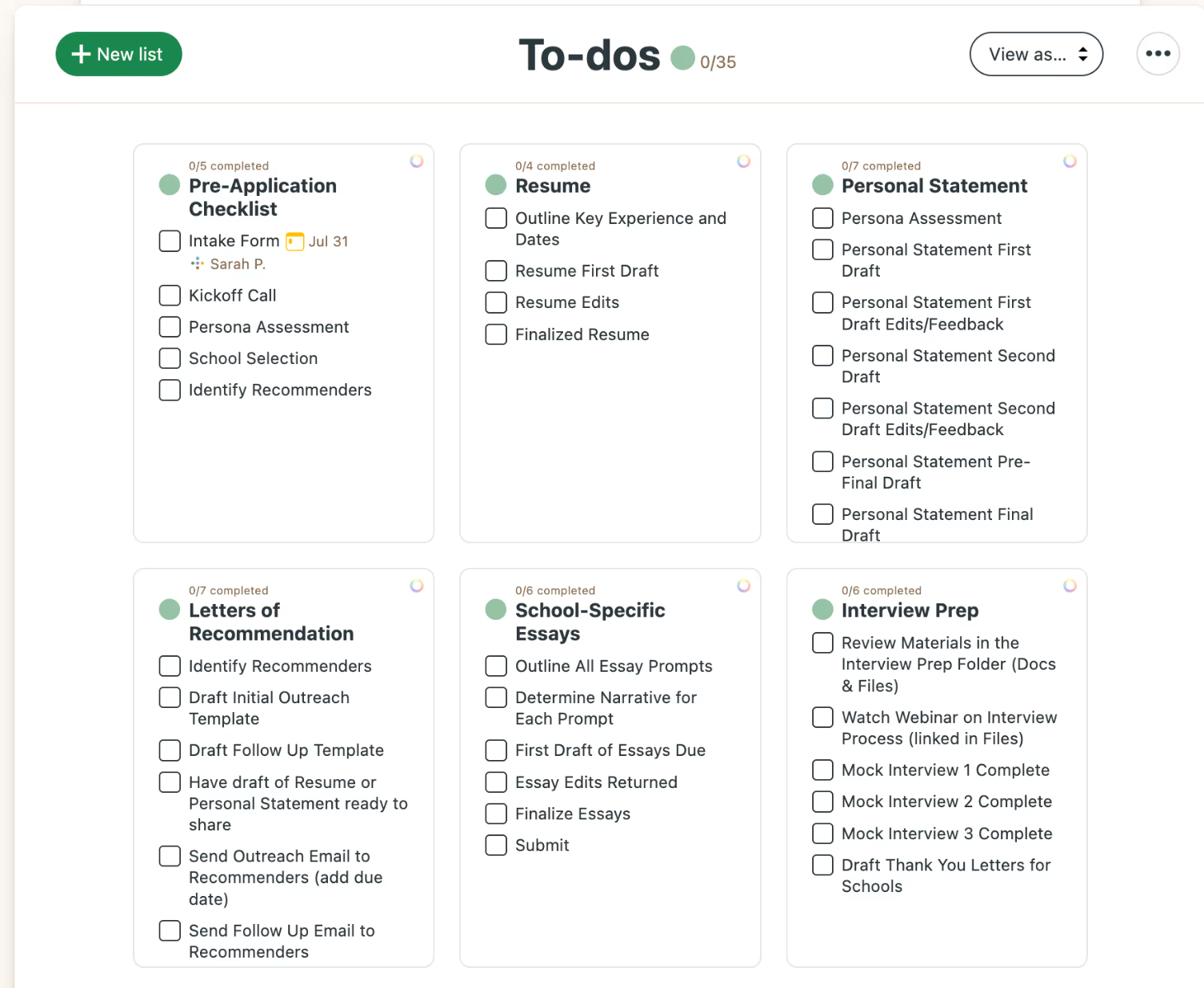This screenshot has height=988, width=1204.
Task: Click the green dot beside Letters of Recommendation
Action: click(x=170, y=610)
